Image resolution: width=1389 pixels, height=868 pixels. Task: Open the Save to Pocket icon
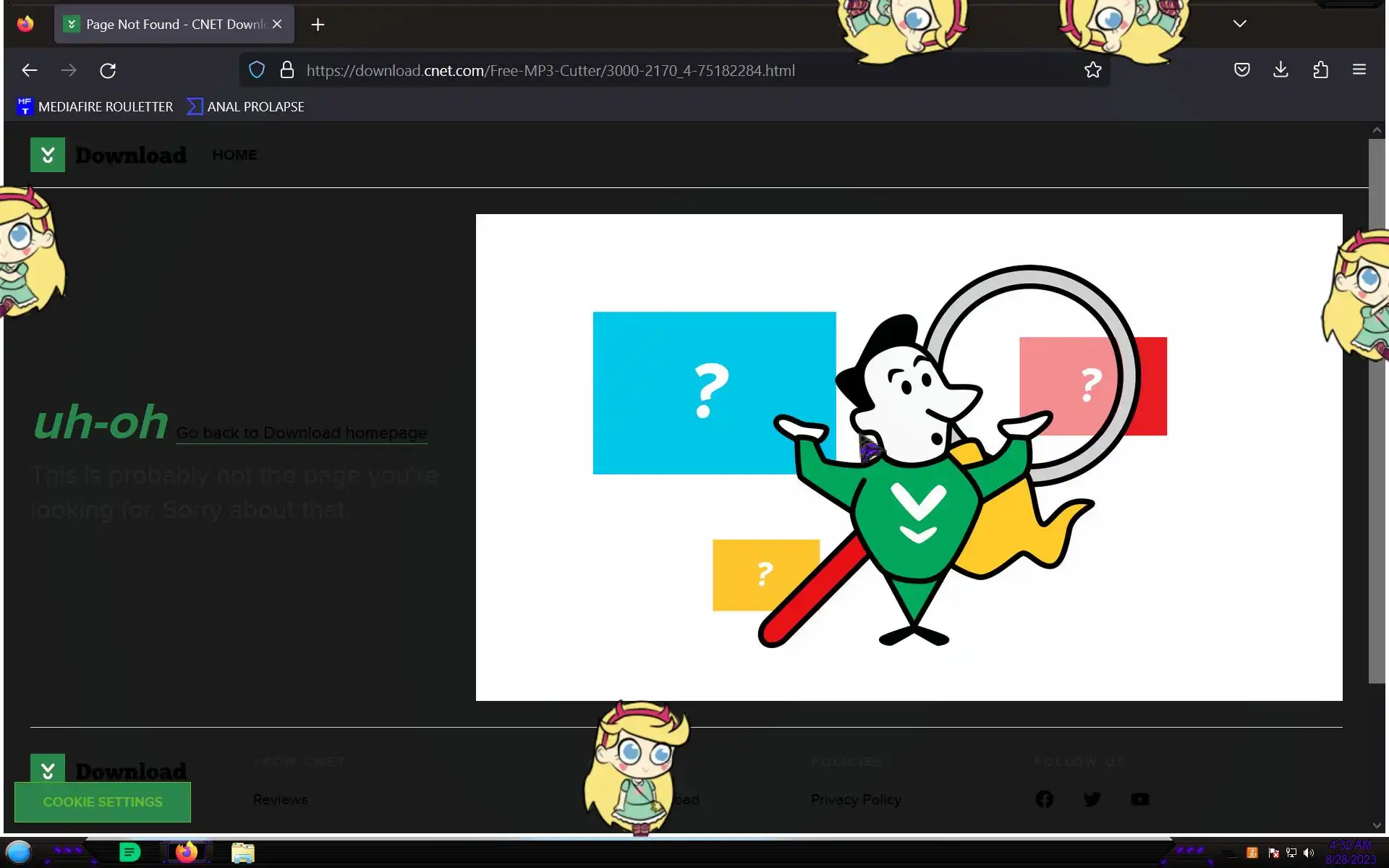[1241, 70]
